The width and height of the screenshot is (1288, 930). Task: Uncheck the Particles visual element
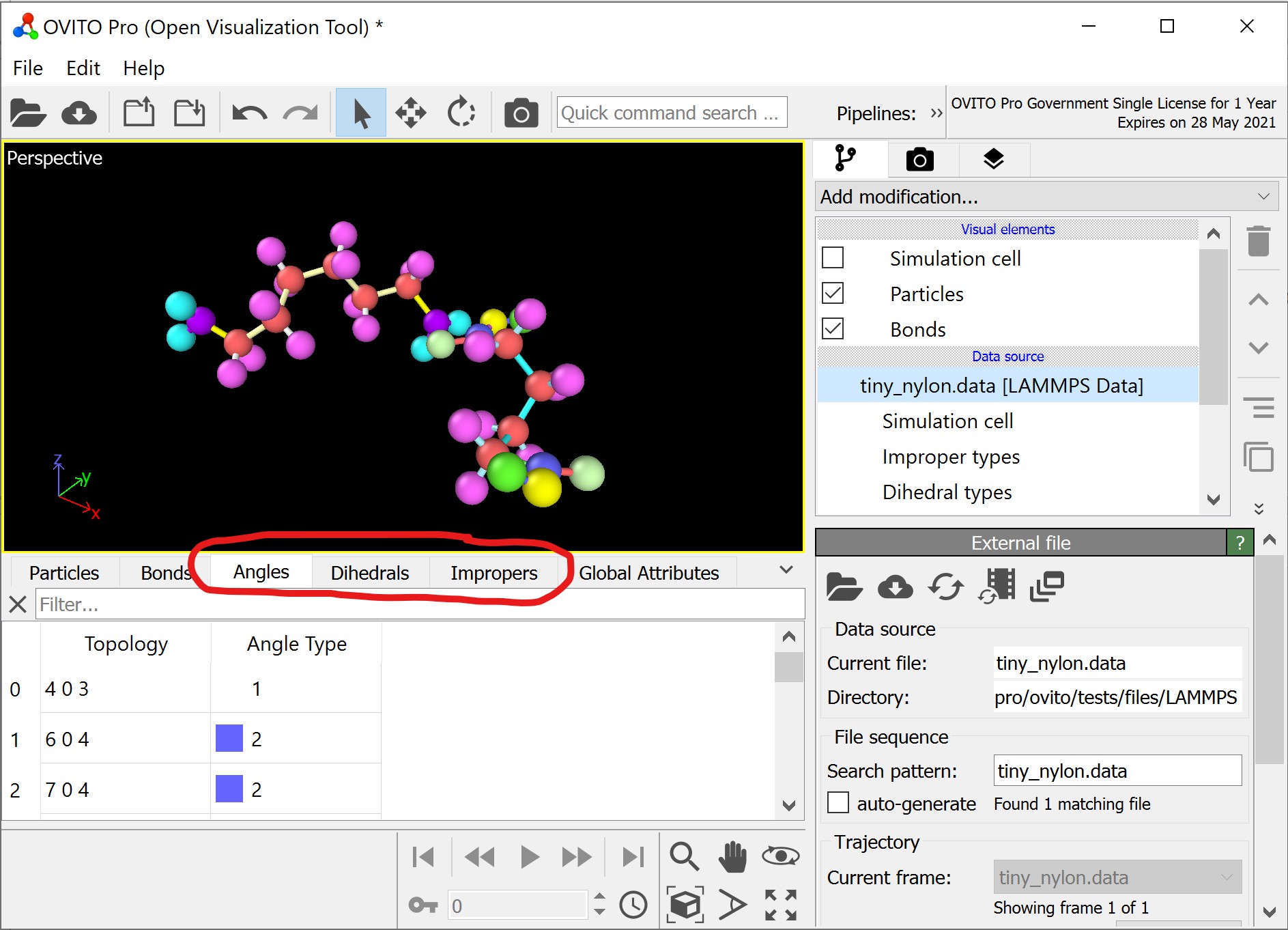833,294
